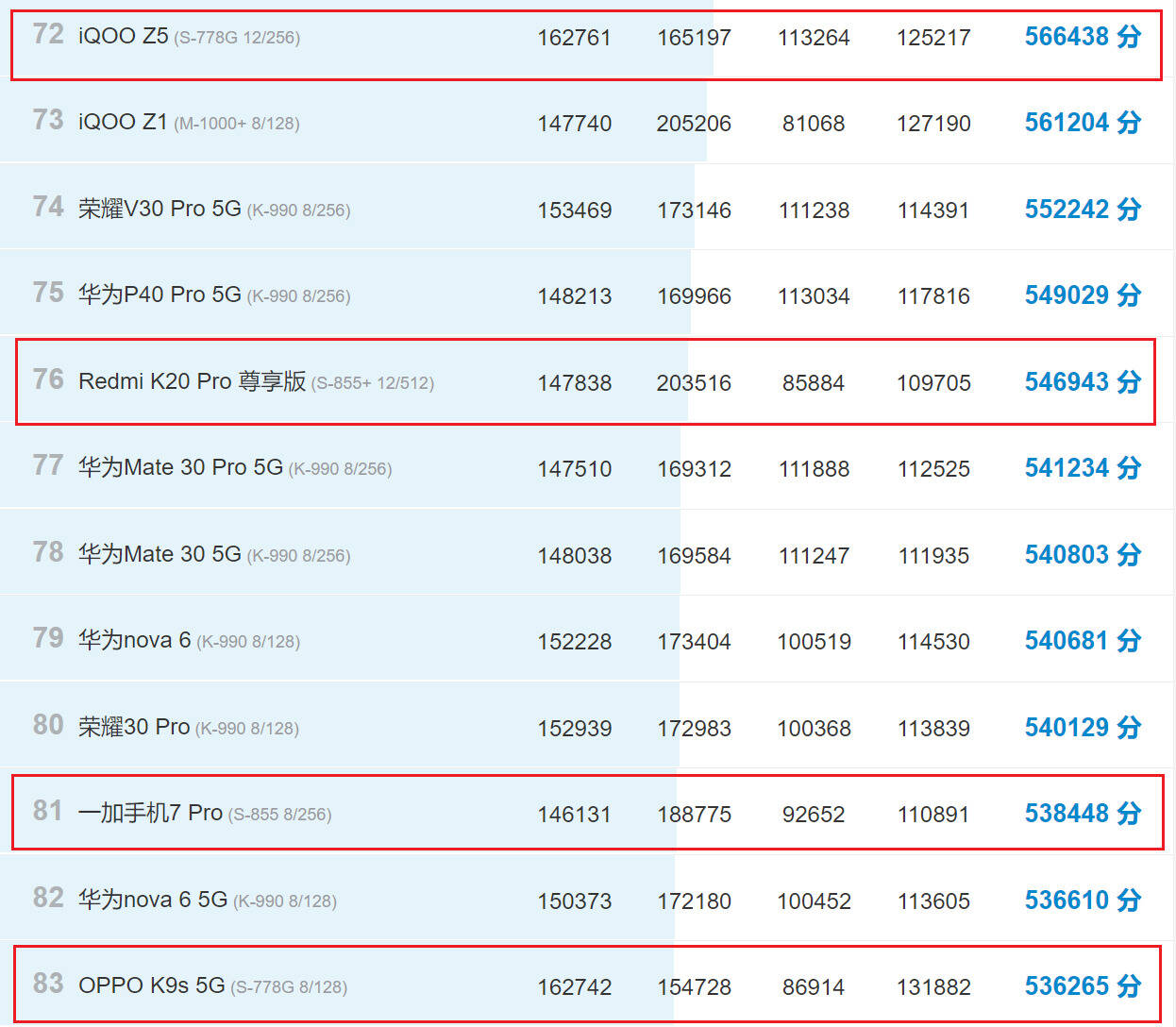Screen dimensions: 1176x1027
Task: Select the value 173146 for 荣耀V30 Pro 5G
Action: [x=695, y=210]
